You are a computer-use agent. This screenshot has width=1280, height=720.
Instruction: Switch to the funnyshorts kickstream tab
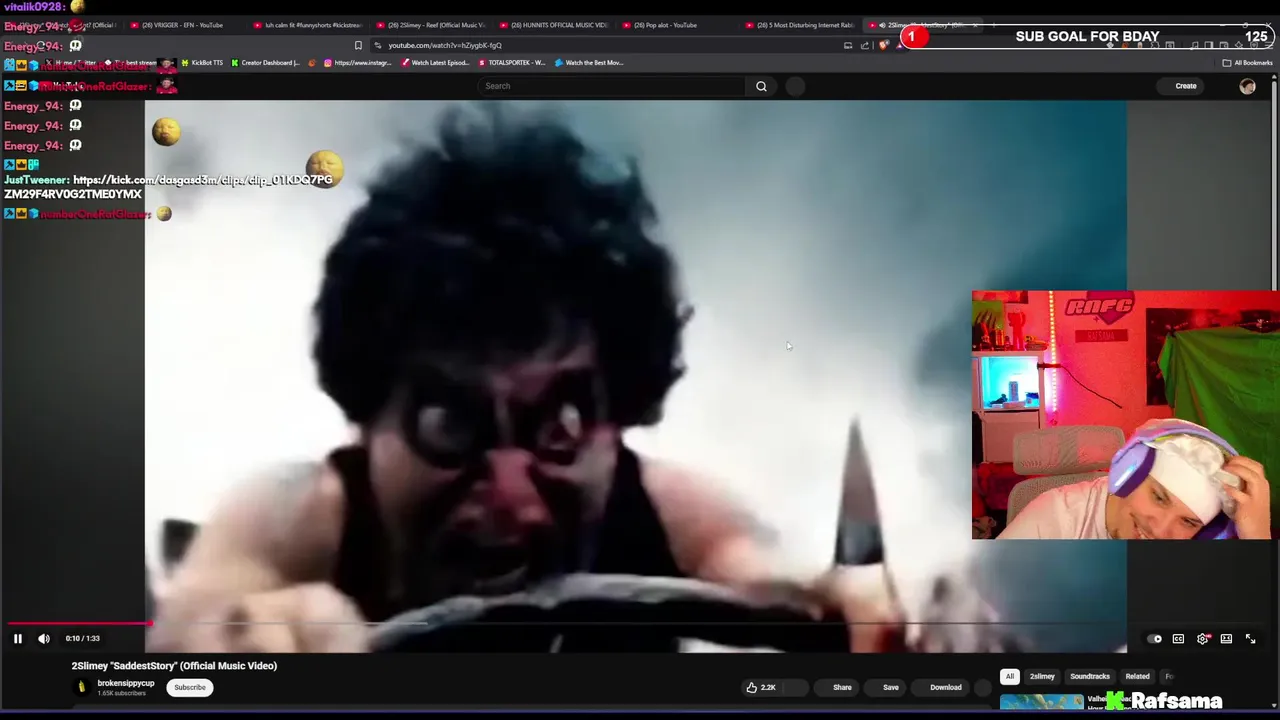click(308, 25)
